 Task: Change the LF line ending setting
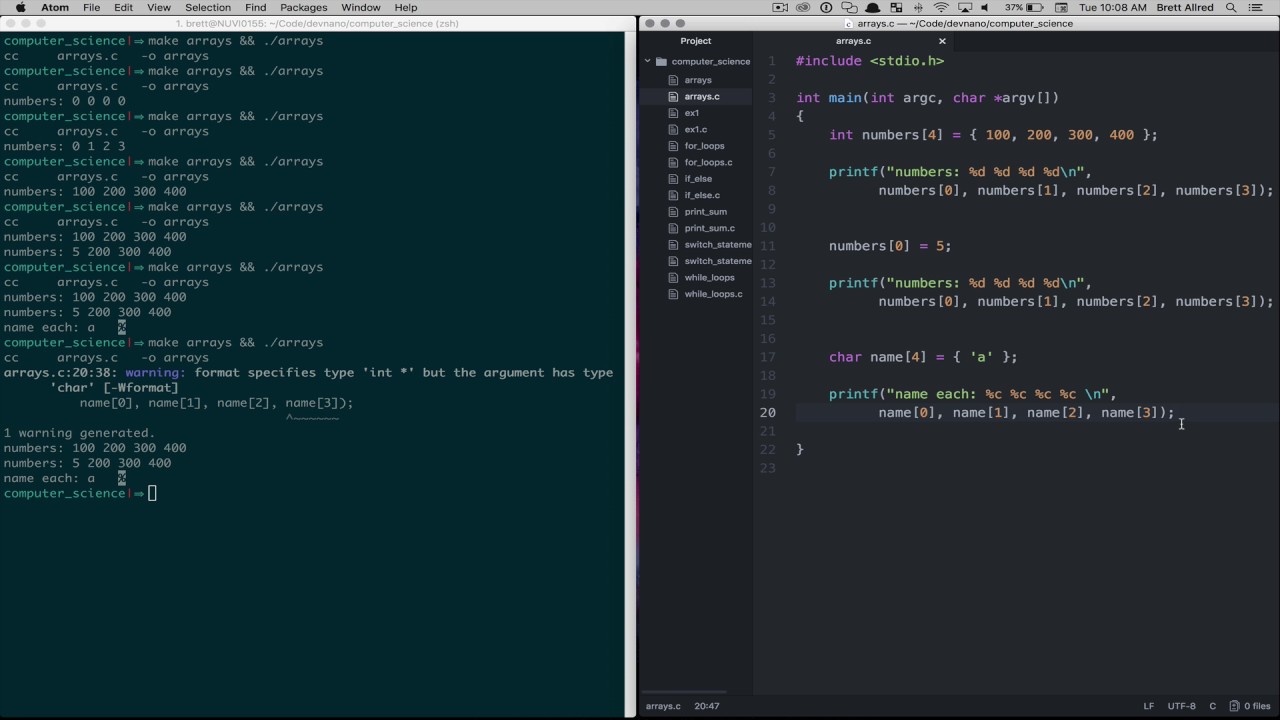coord(1149,706)
